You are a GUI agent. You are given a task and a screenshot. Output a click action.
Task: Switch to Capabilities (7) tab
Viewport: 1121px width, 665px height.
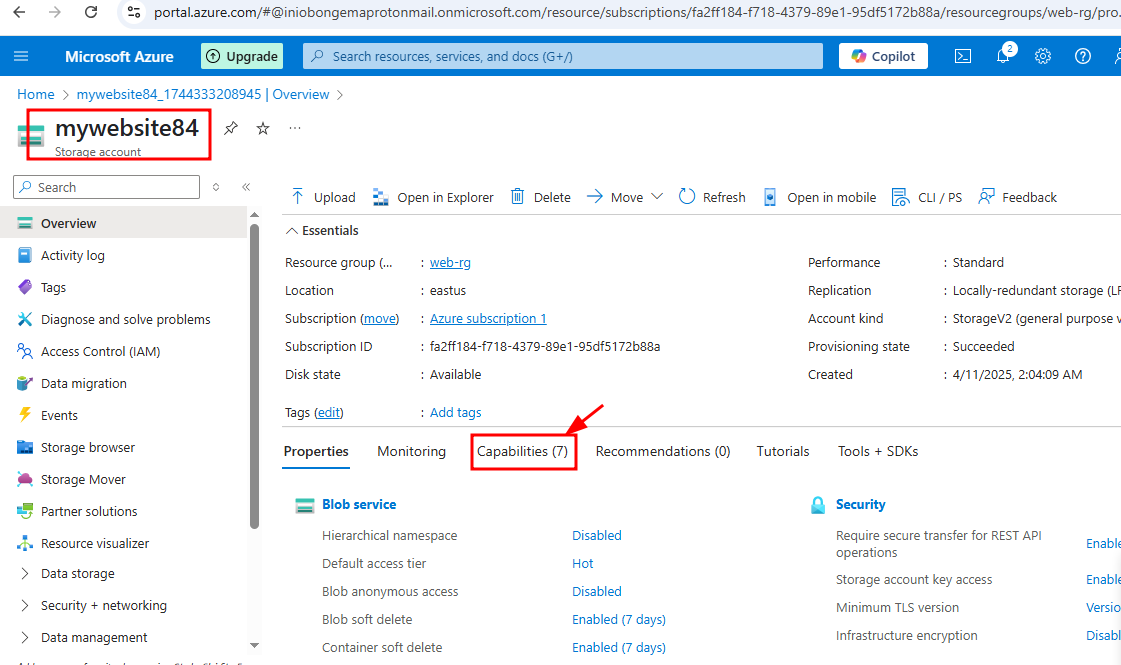[x=523, y=451]
